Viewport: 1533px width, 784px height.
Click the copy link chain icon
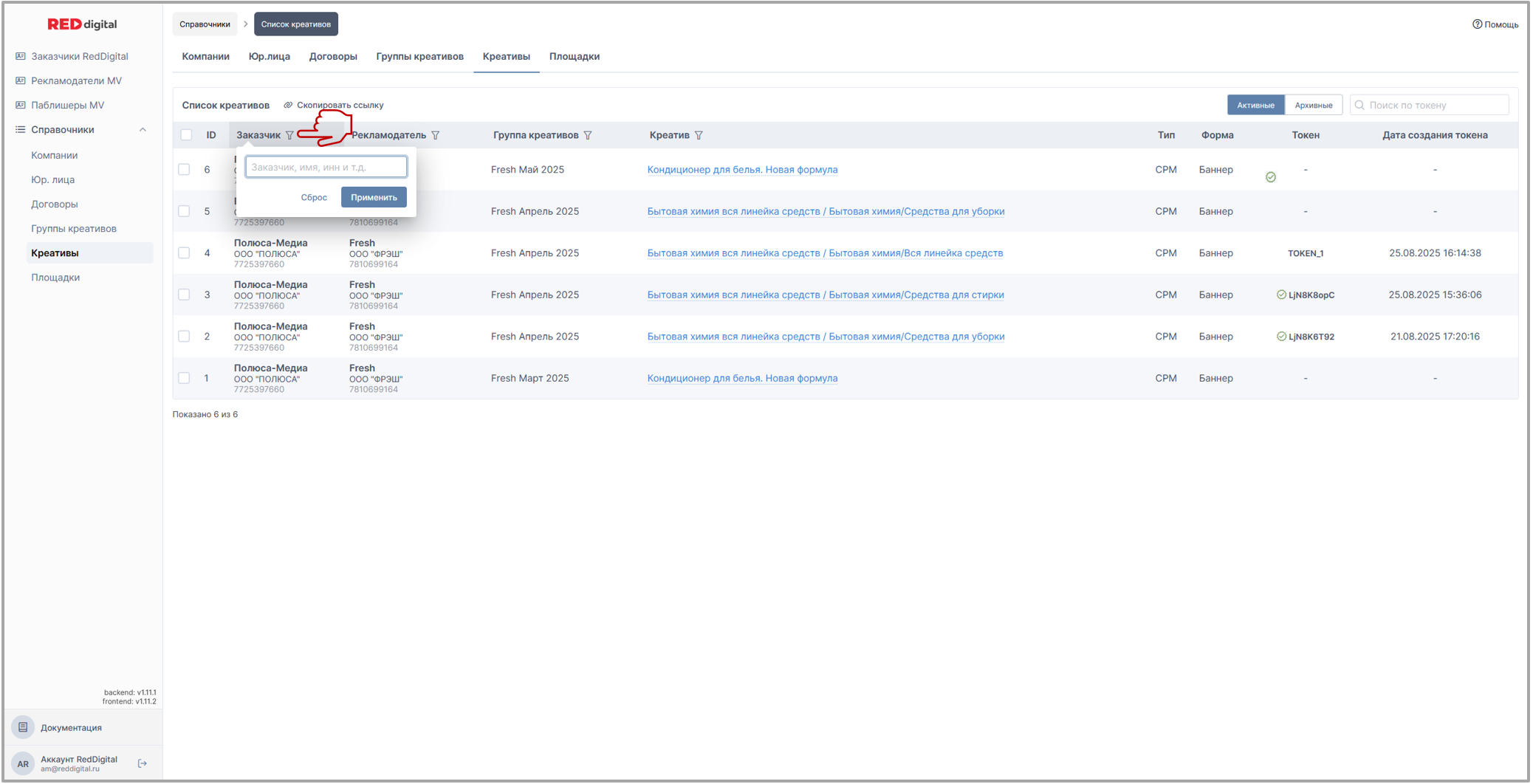point(288,105)
